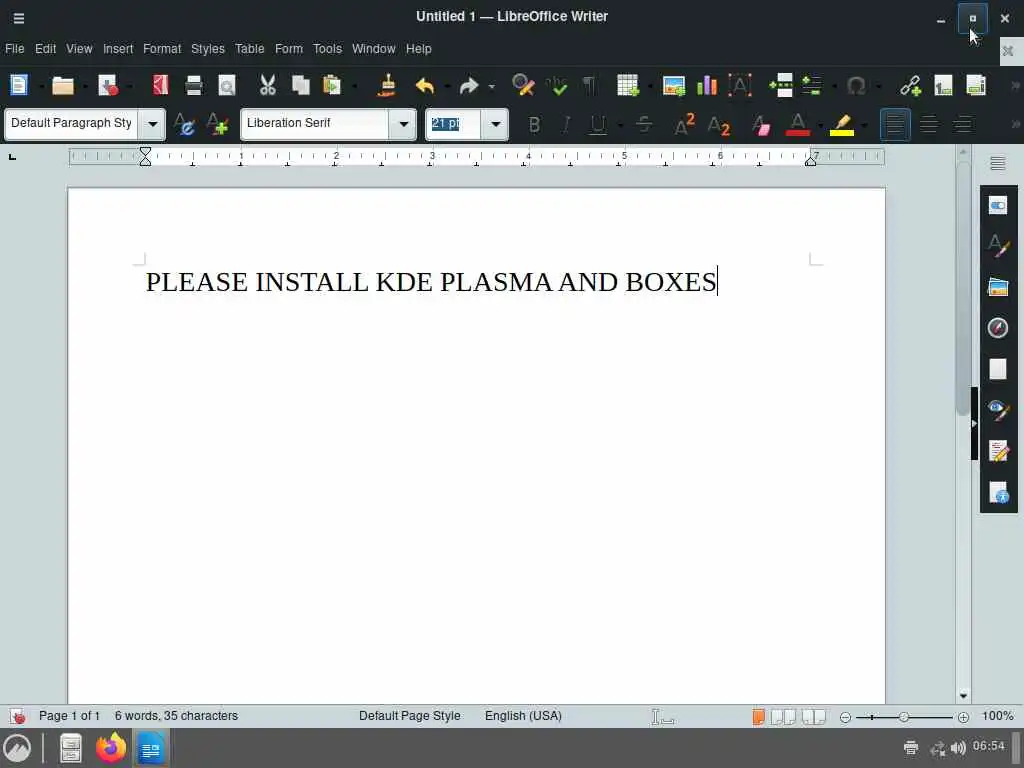
Task: Open Find and Replace tool
Action: click(523, 86)
